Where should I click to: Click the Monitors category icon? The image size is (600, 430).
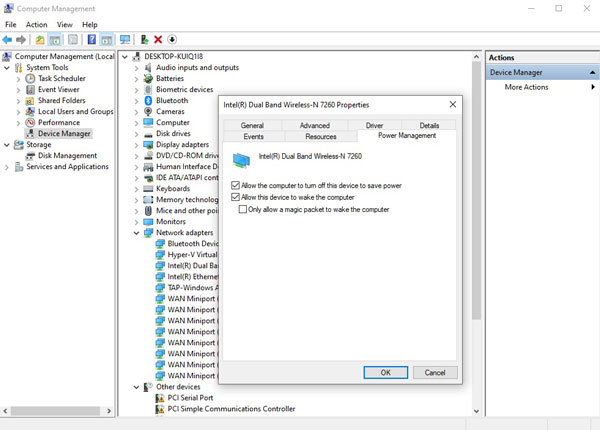148,222
